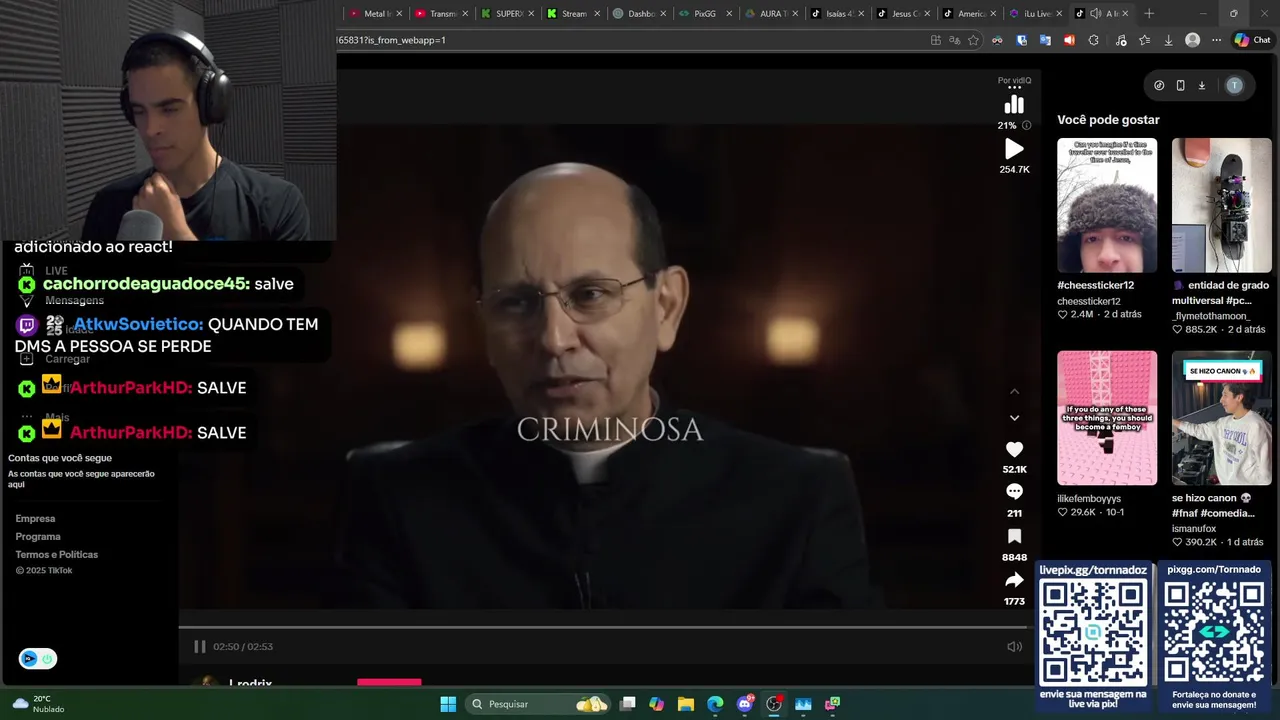Click the taskbar Pesquisar search box
Image resolution: width=1280 pixels, height=720 pixels.
click(540, 704)
